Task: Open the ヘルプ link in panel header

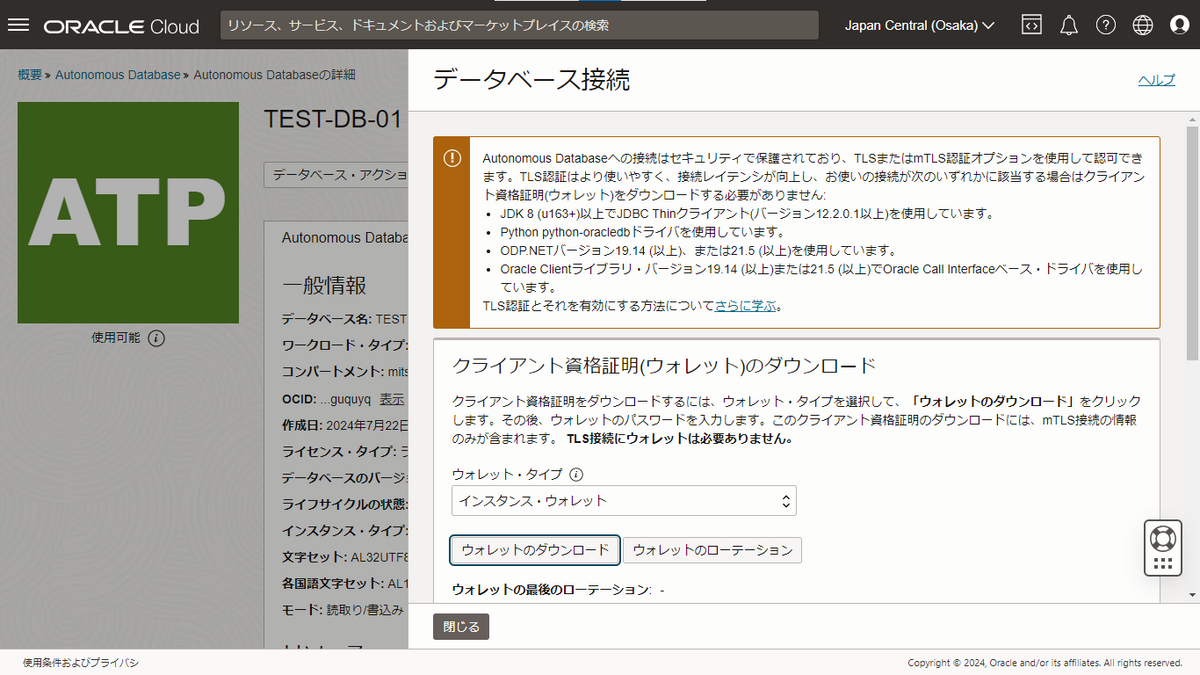Action: click(1157, 80)
